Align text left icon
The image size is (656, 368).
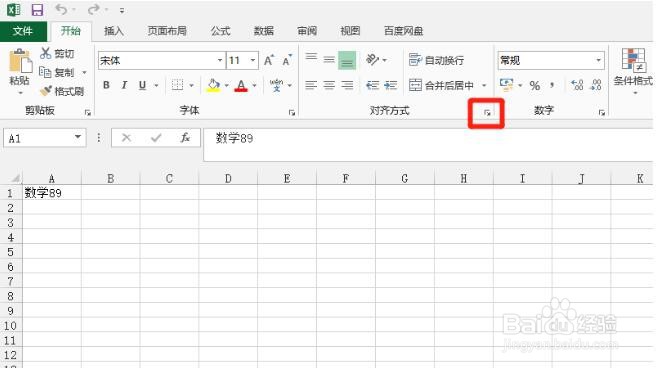[311, 85]
